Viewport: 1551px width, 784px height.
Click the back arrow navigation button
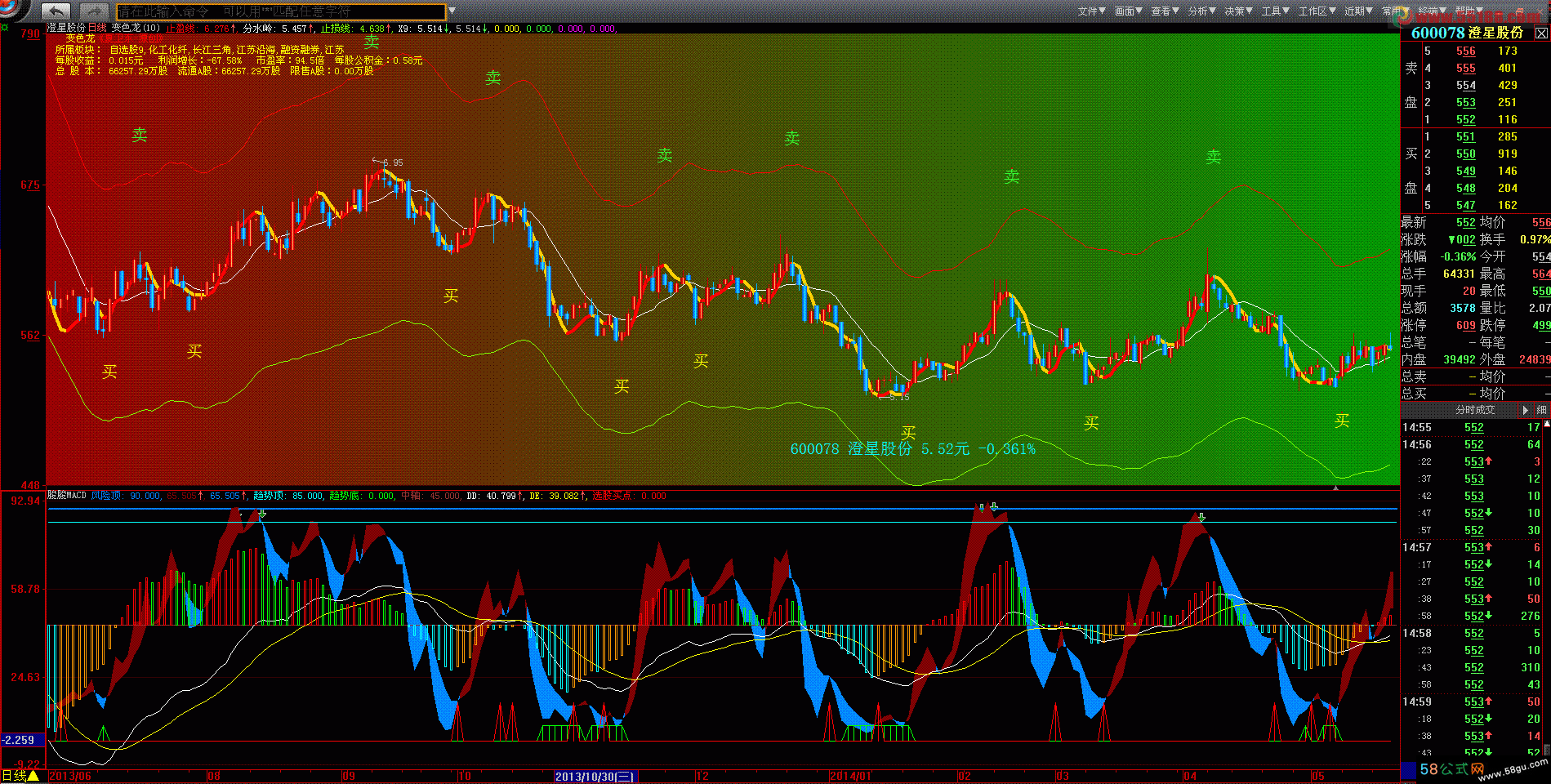point(56,11)
